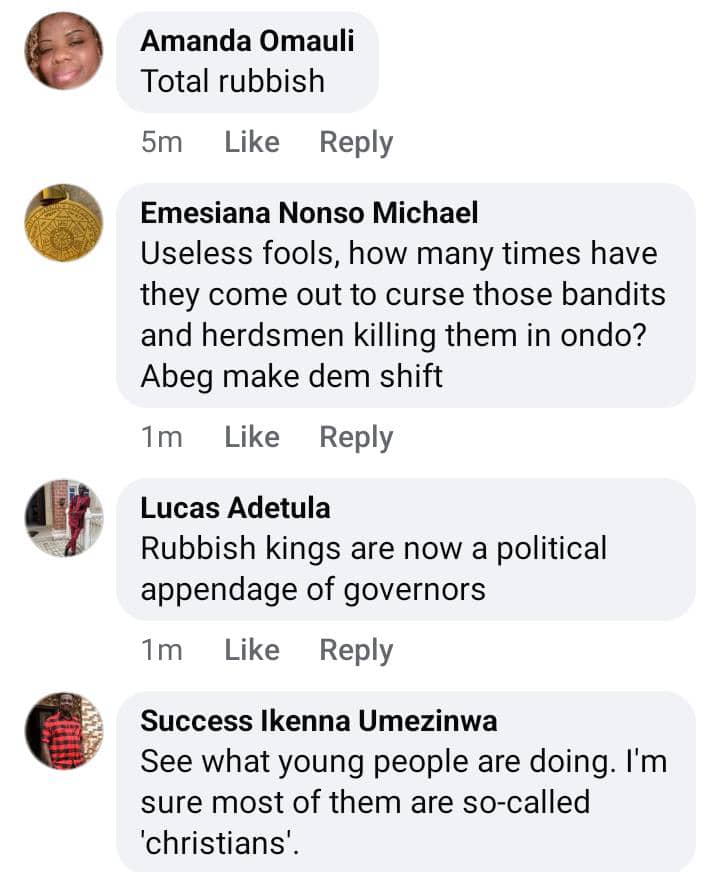Go to Lucas Adetula's profile name
The image size is (720, 872).
235,507
